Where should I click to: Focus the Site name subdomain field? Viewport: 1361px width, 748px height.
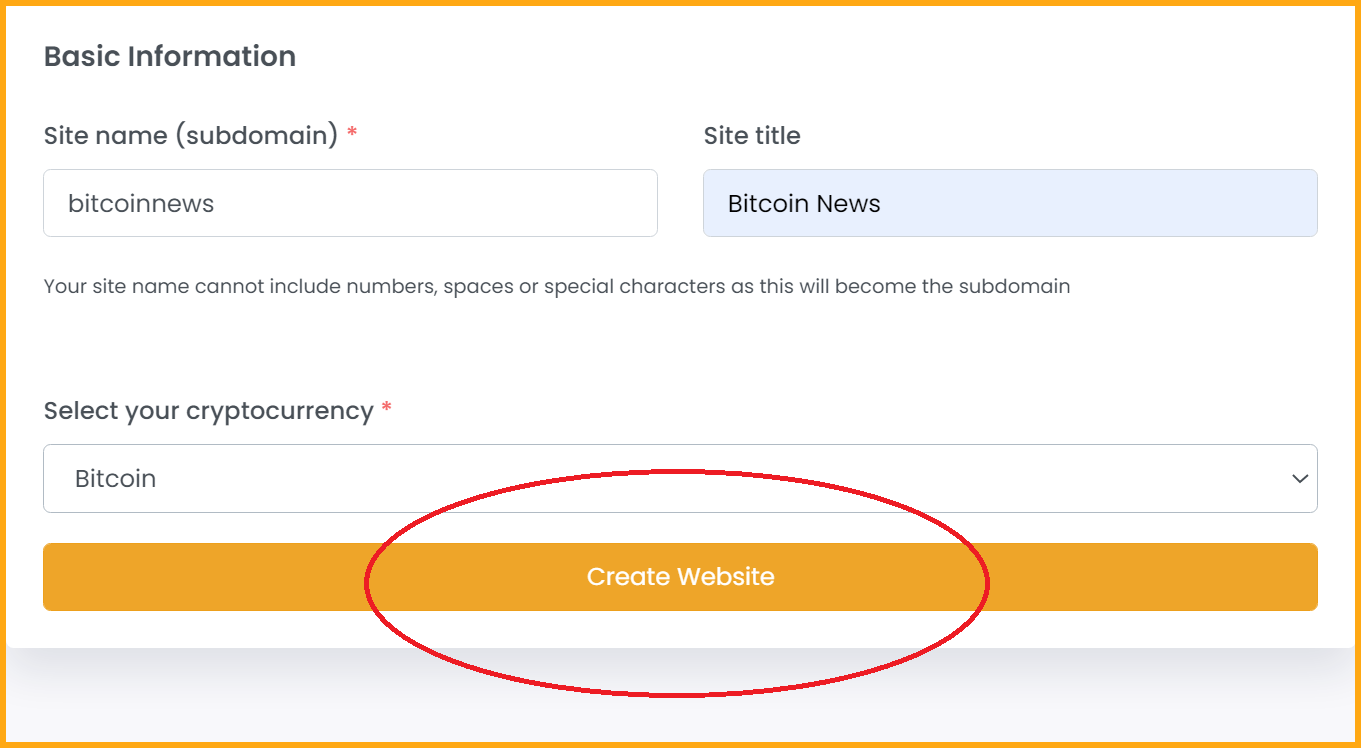point(350,203)
